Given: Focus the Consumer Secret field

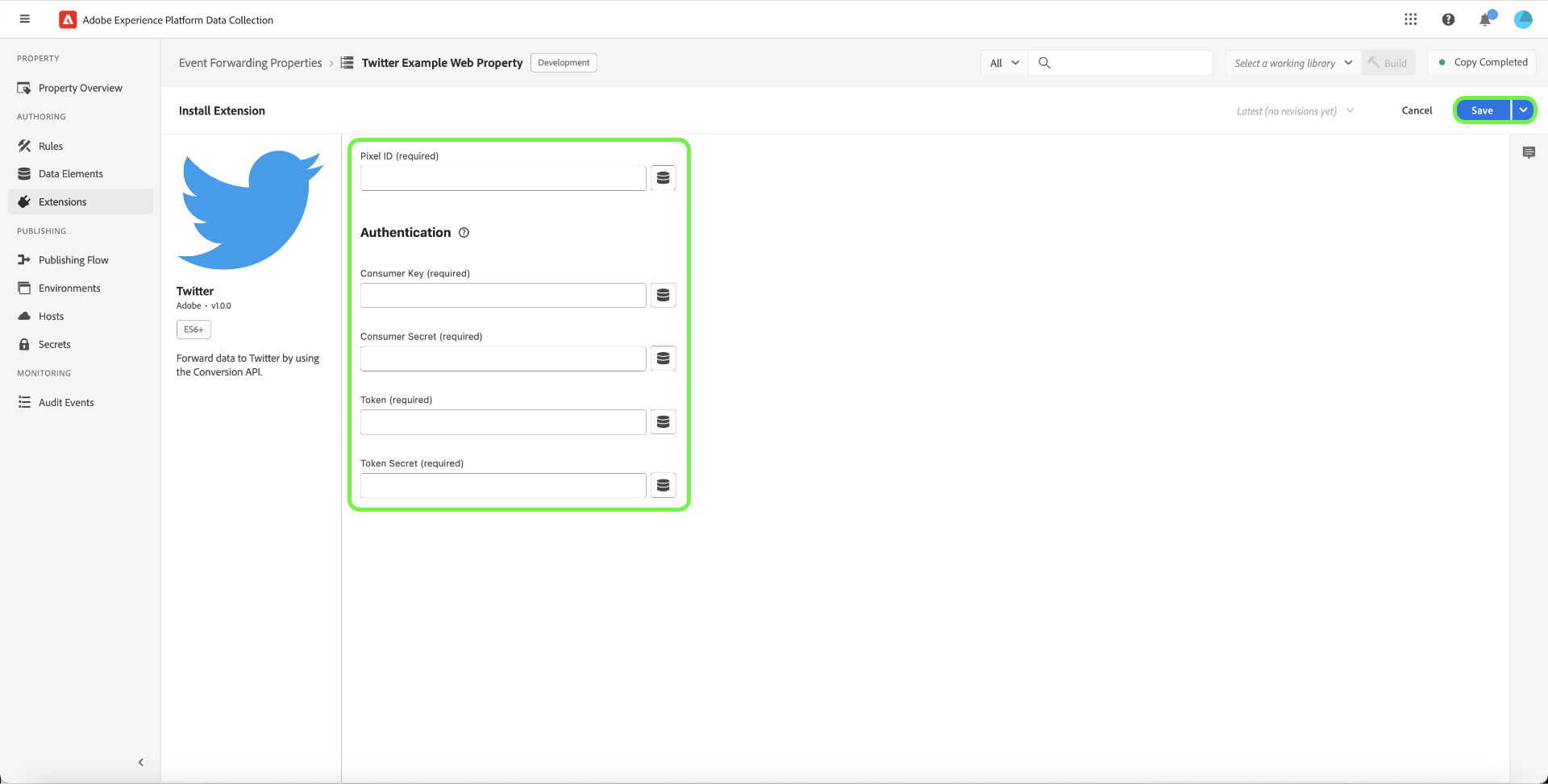Looking at the screenshot, I should point(503,359).
